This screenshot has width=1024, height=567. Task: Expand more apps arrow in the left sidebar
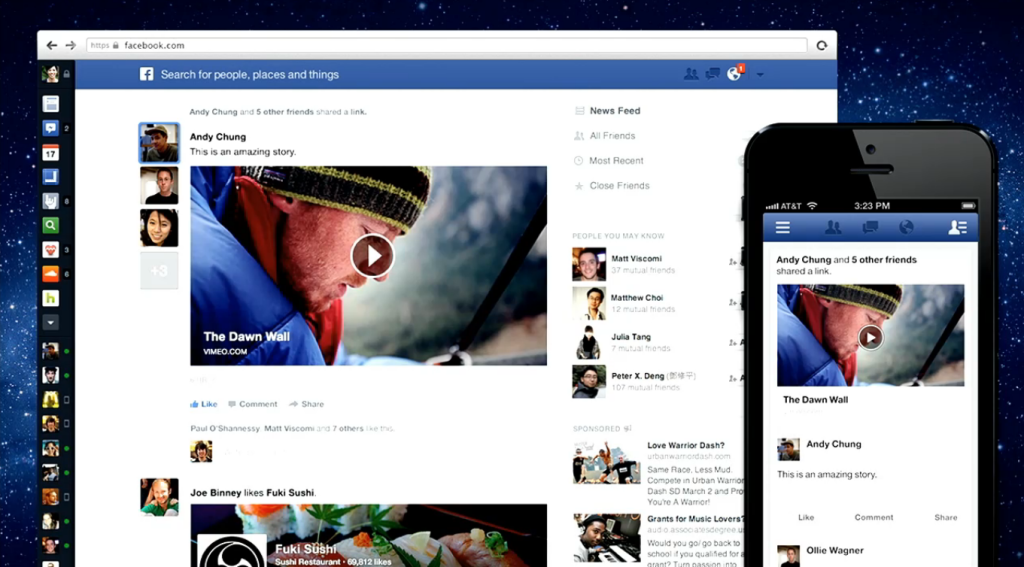[51, 323]
